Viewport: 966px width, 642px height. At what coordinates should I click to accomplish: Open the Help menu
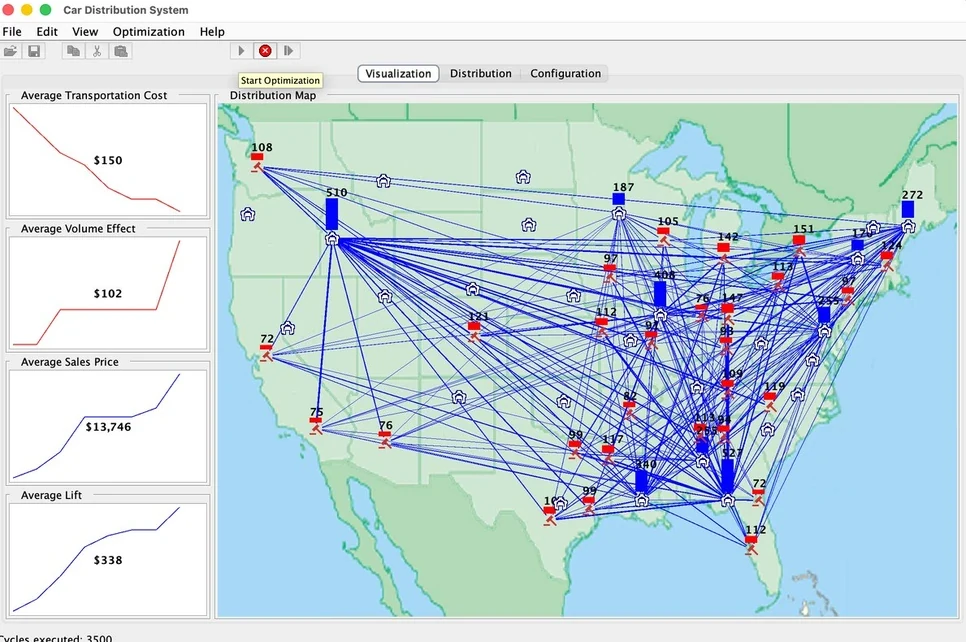[212, 31]
